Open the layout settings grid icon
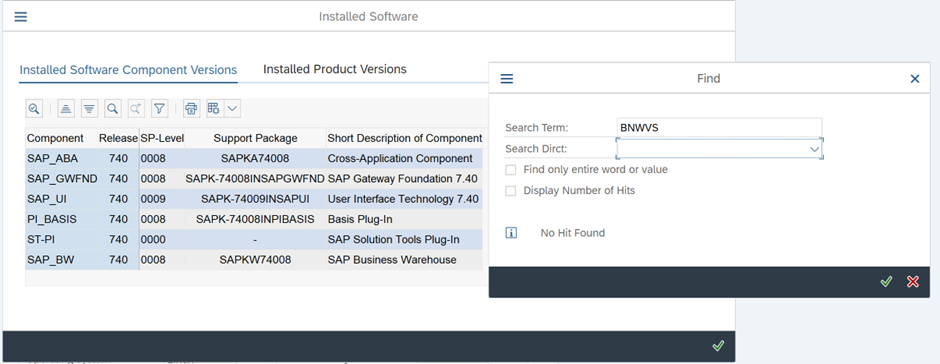The image size is (940, 364). pos(213,109)
